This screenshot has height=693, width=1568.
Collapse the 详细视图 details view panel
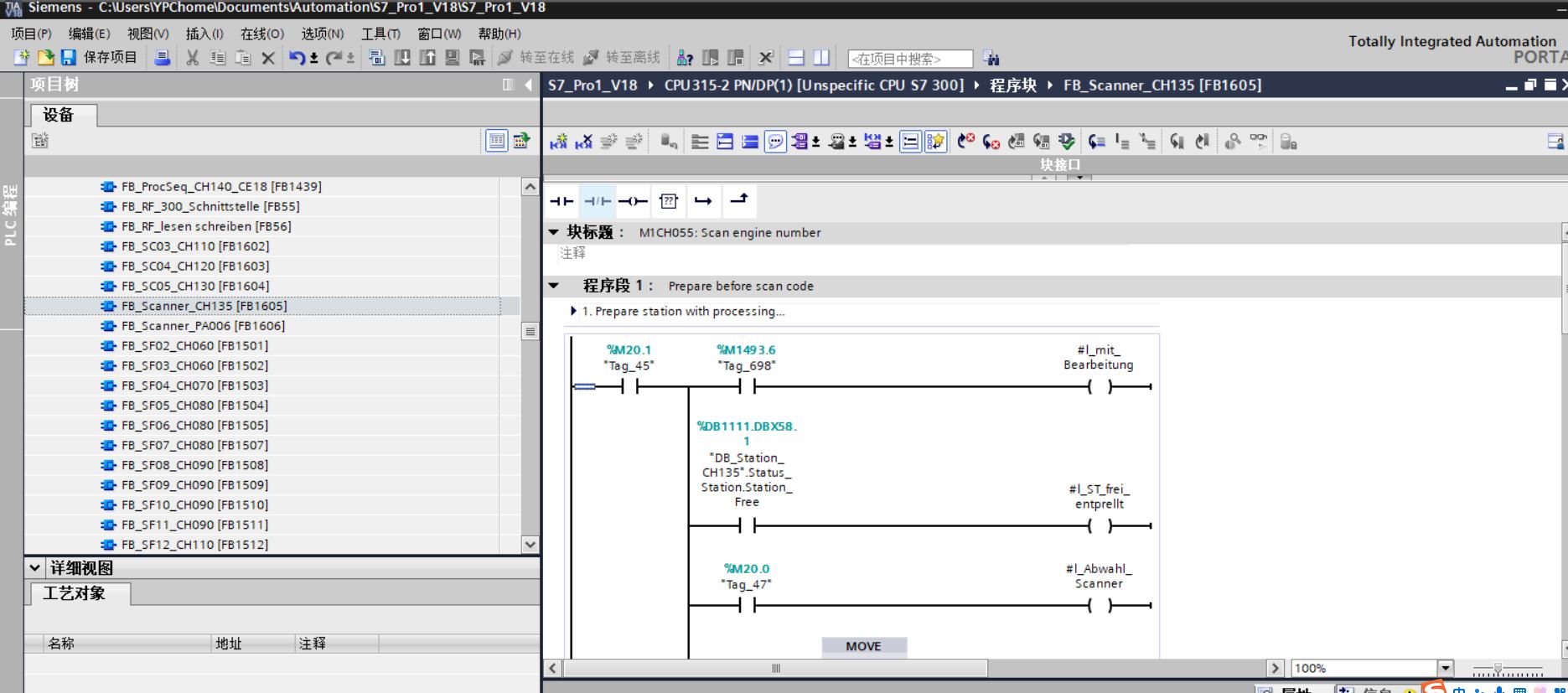click(35, 567)
